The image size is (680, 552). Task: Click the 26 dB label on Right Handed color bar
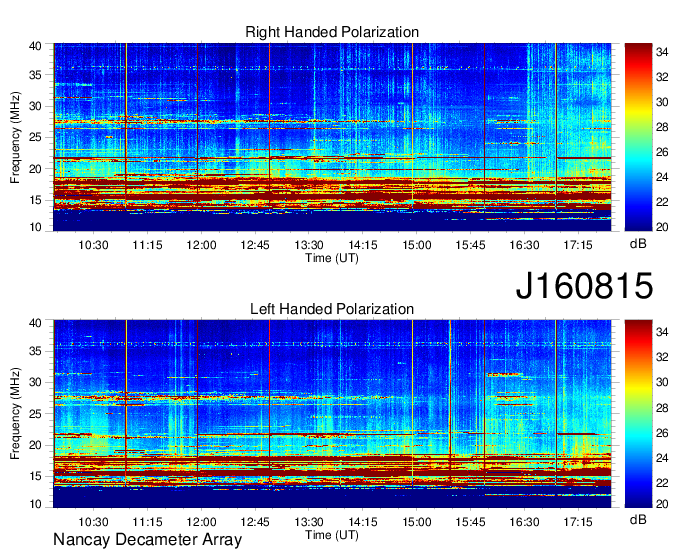pos(662,152)
